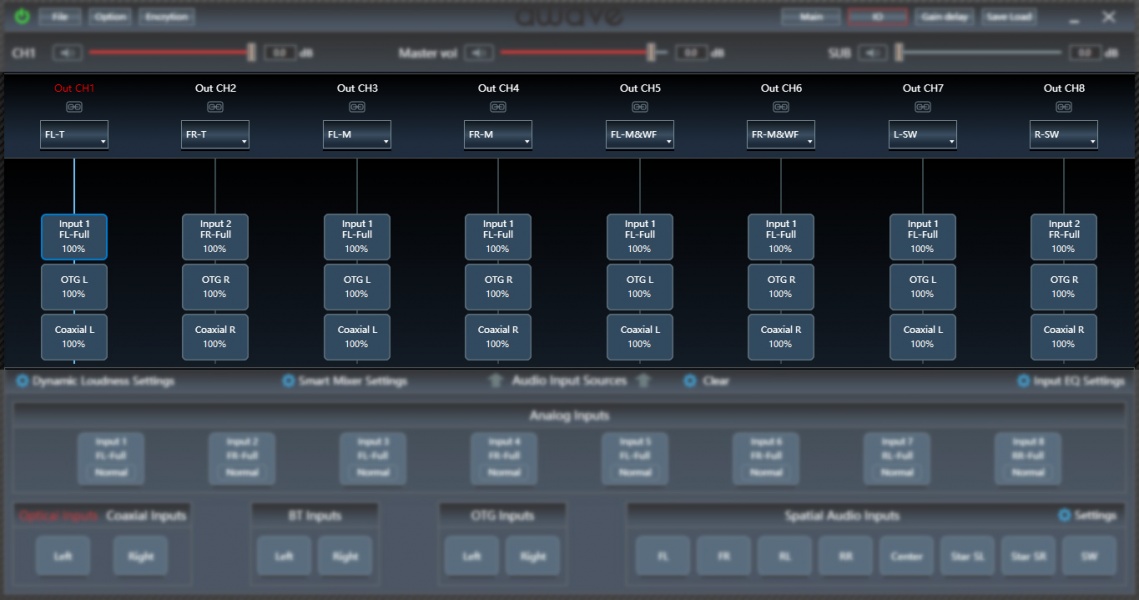
Task: Click the Master vol slider handle
Action: tap(651, 53)
